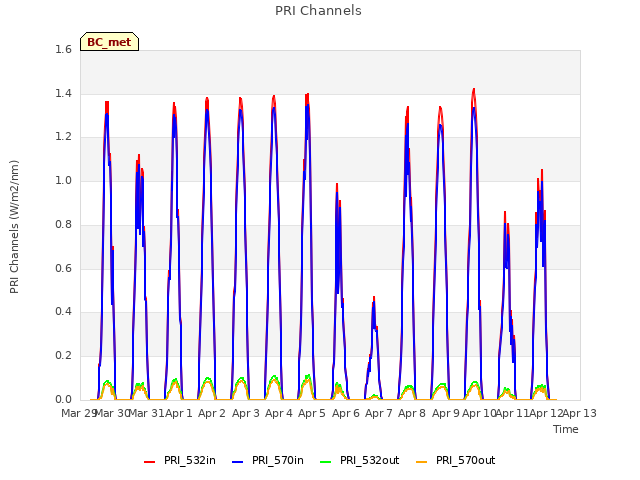Click the Apr 13 x-axis tick label

(580, 413)
